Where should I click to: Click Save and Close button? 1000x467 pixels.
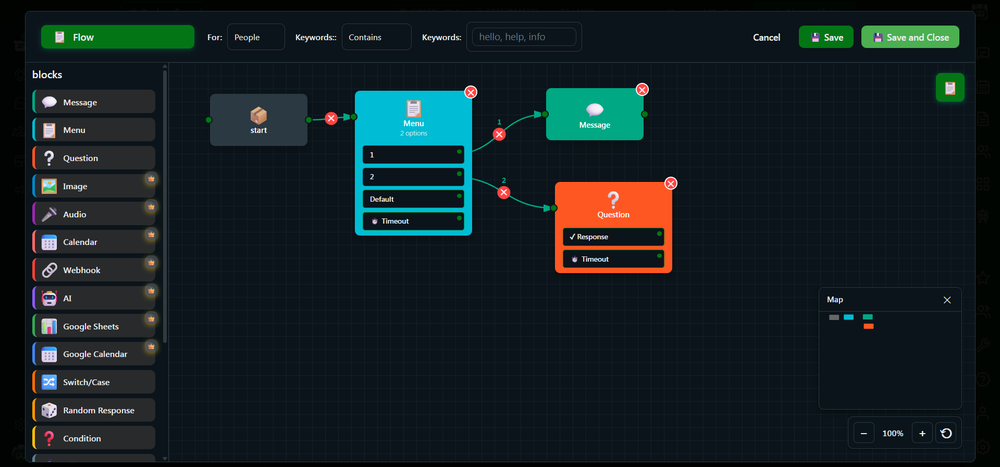pos(910,37)
